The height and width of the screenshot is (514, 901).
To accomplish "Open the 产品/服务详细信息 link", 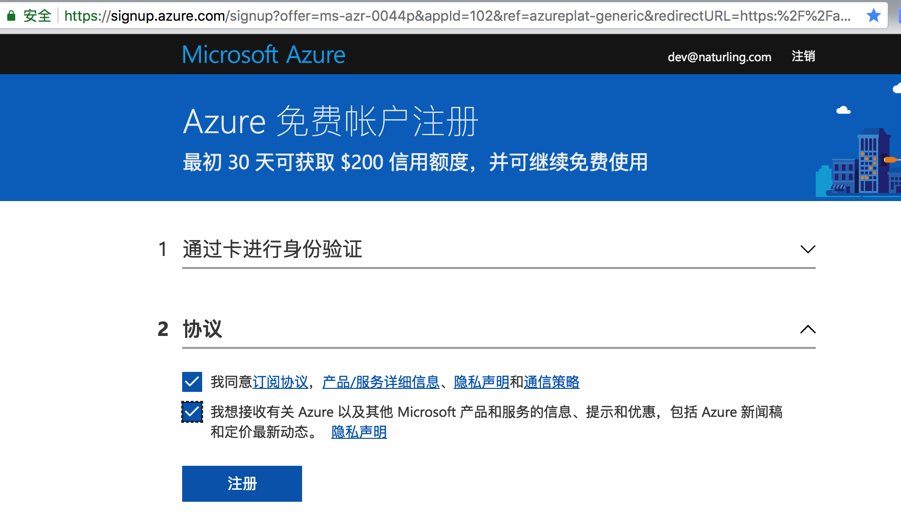I will [380, 382].
